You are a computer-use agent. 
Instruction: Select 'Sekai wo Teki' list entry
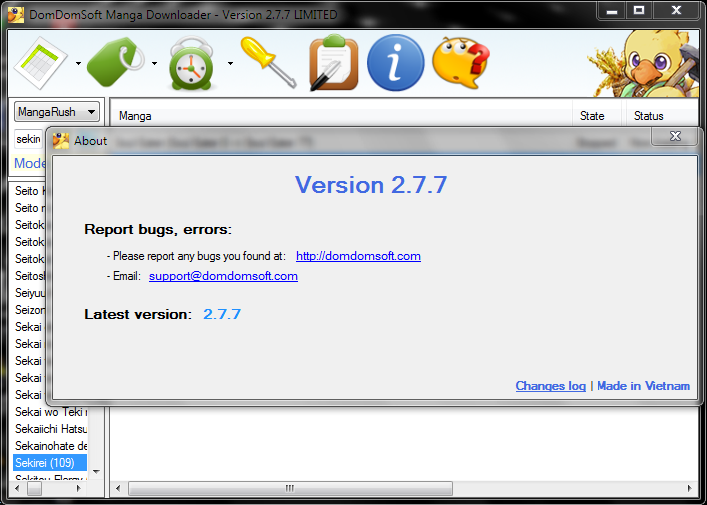[x=51, y=412]
